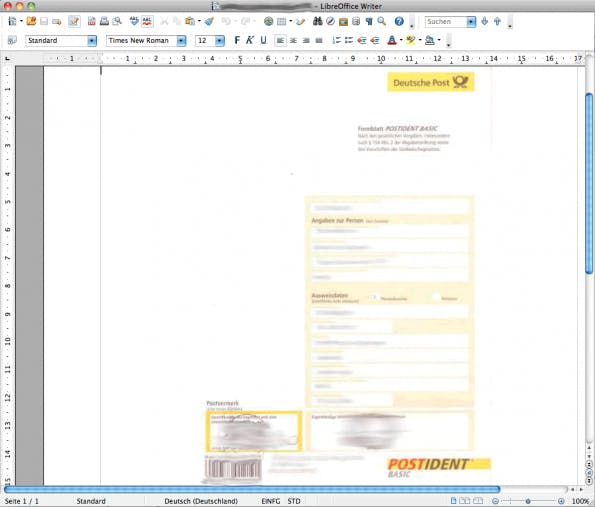This screenshot has width=595, height=507.
Task: Click the Save document icon
Action: pos(44,21)
